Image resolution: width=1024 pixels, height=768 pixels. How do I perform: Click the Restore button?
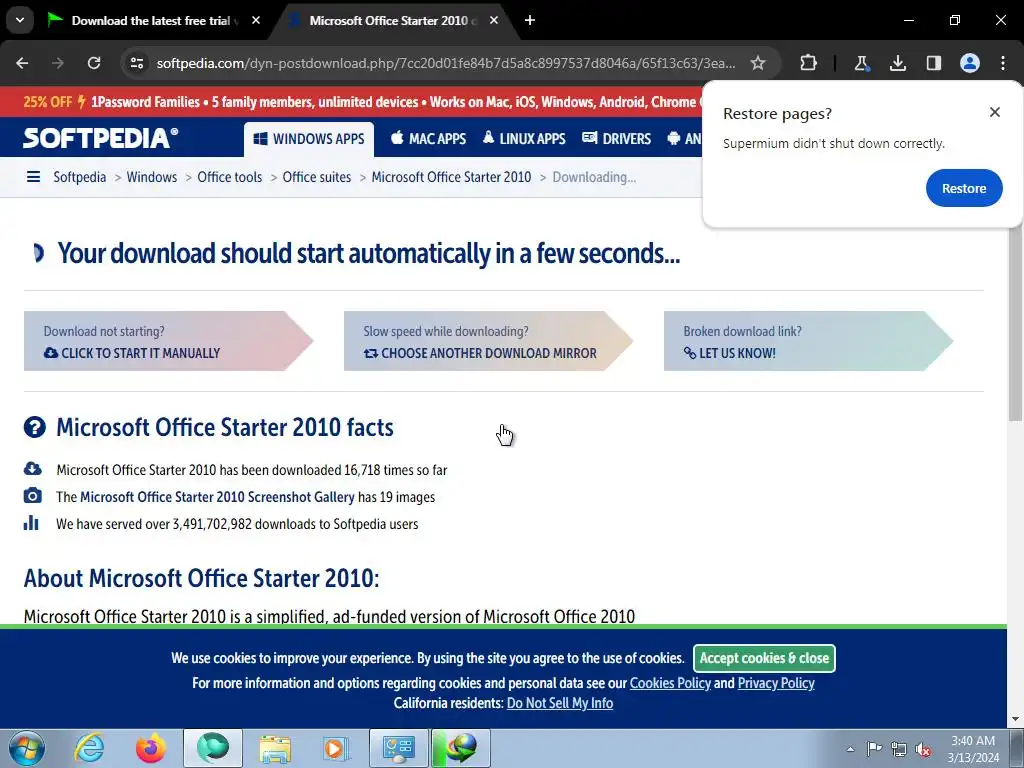[x=964, y=188]
